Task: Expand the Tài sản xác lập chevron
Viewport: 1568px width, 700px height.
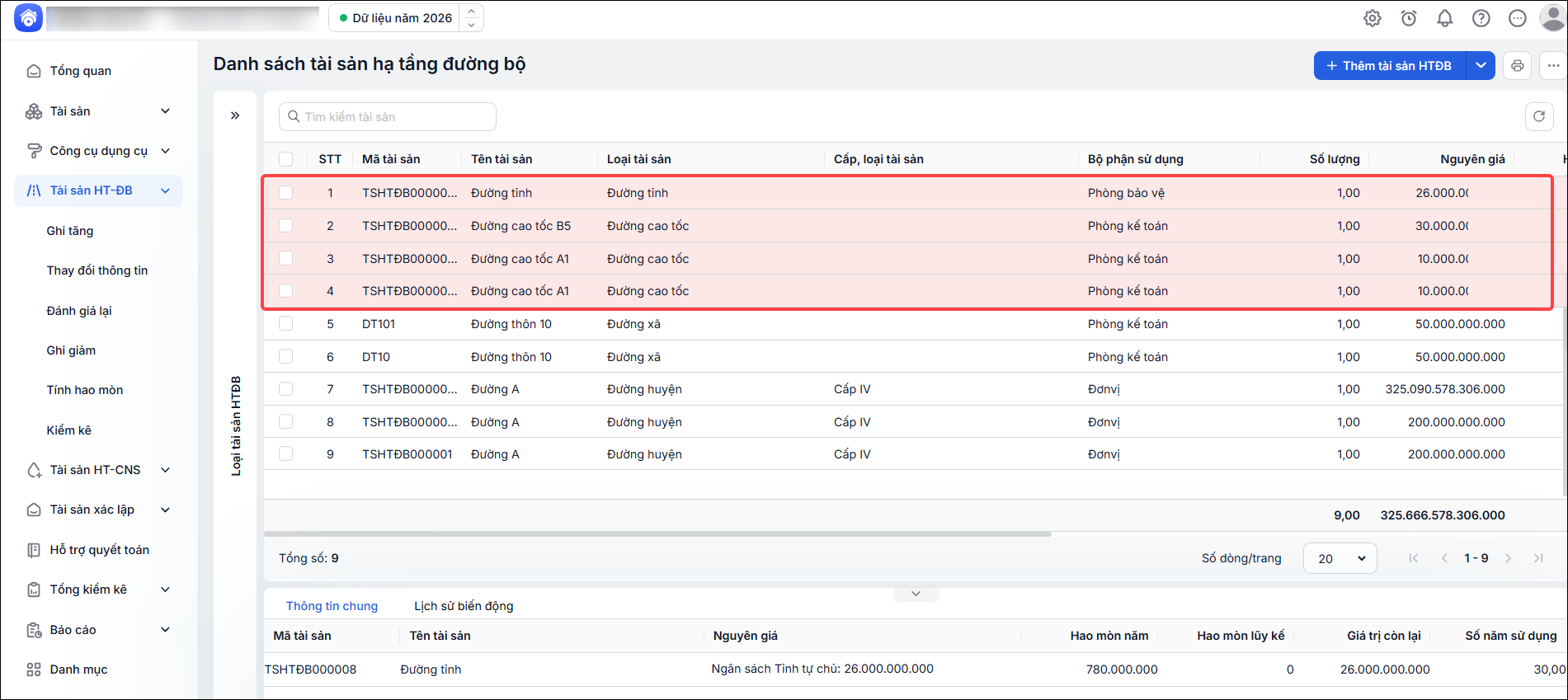Action: click(165, 510)
